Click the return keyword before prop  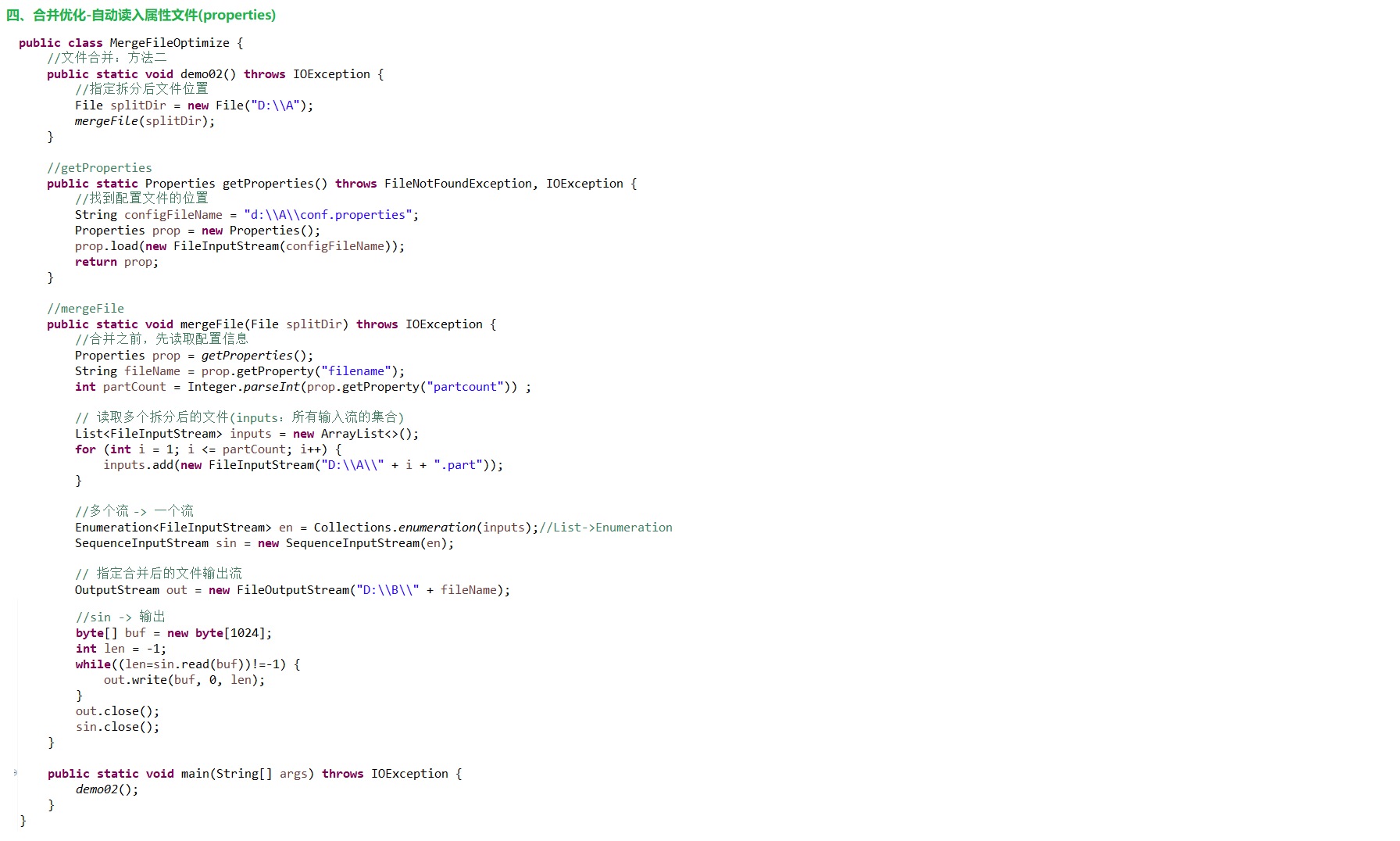point(95,262)
